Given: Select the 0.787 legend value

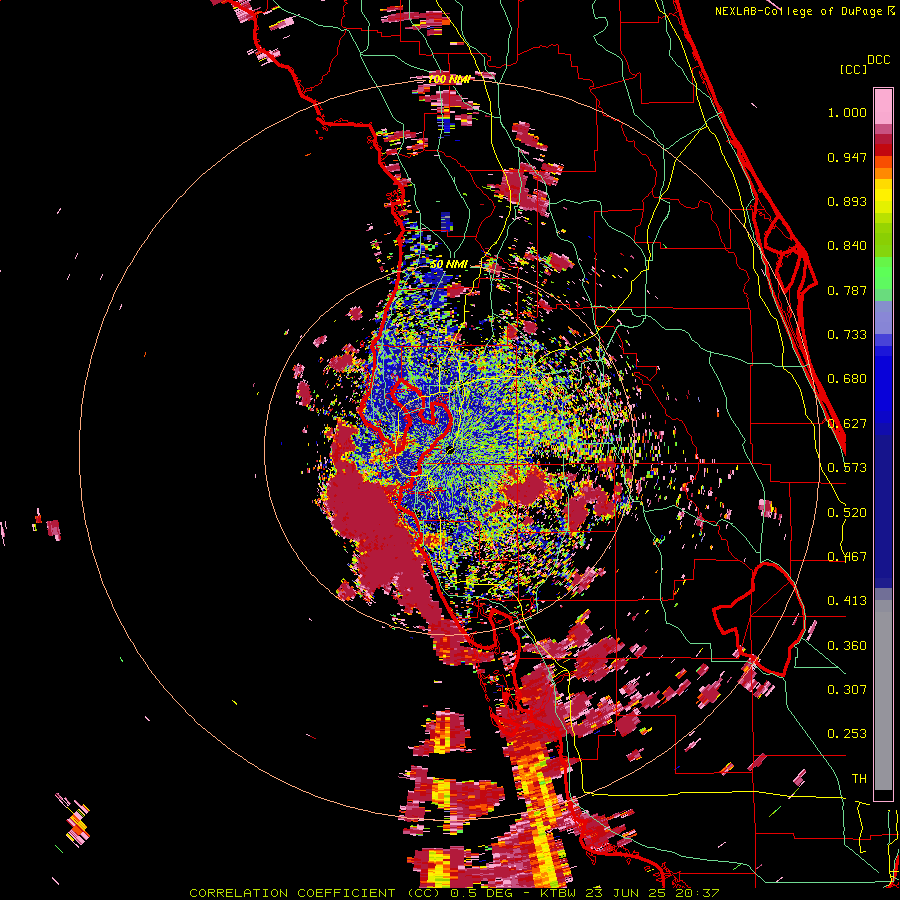Looking at the screenshot, I should (847, 290).
